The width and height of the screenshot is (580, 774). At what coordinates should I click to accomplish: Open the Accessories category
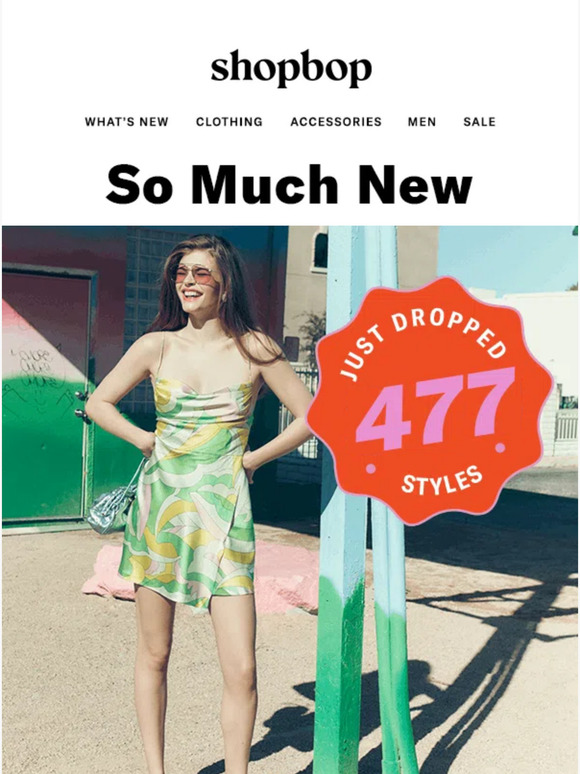[x=336, y=122]
